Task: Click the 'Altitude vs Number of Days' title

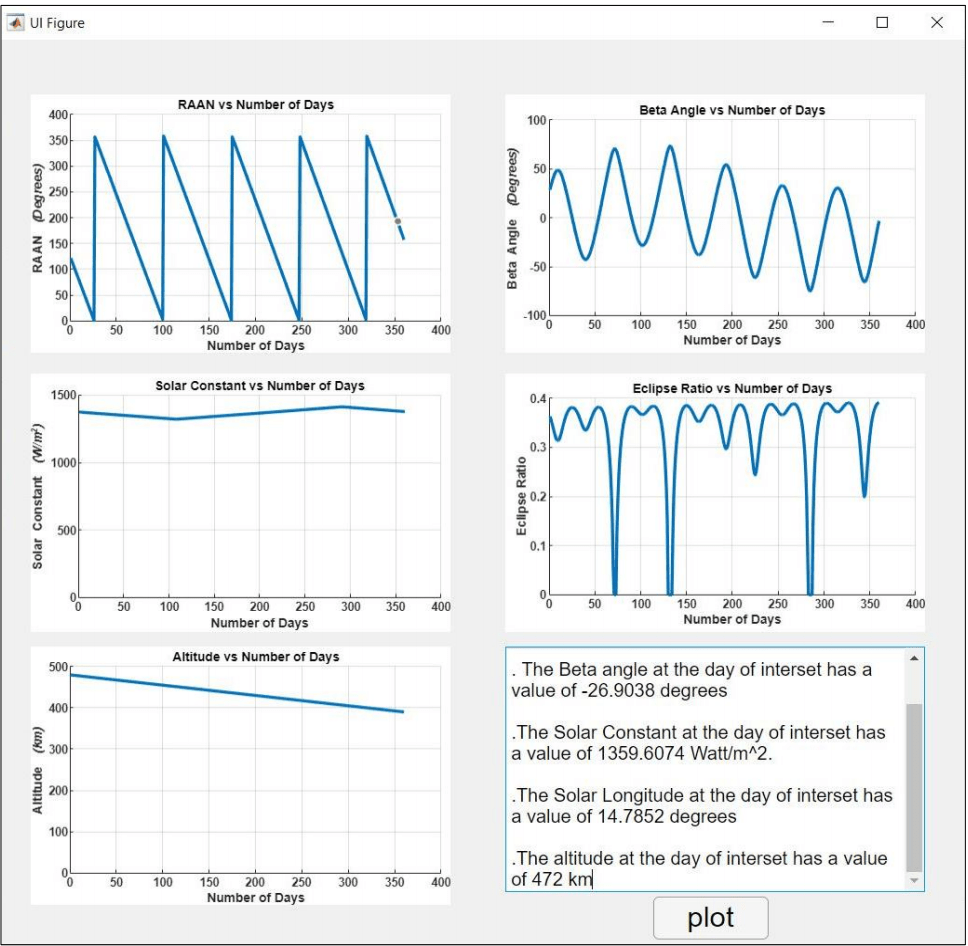Action: pyautogui.click(x=256, y=657)
